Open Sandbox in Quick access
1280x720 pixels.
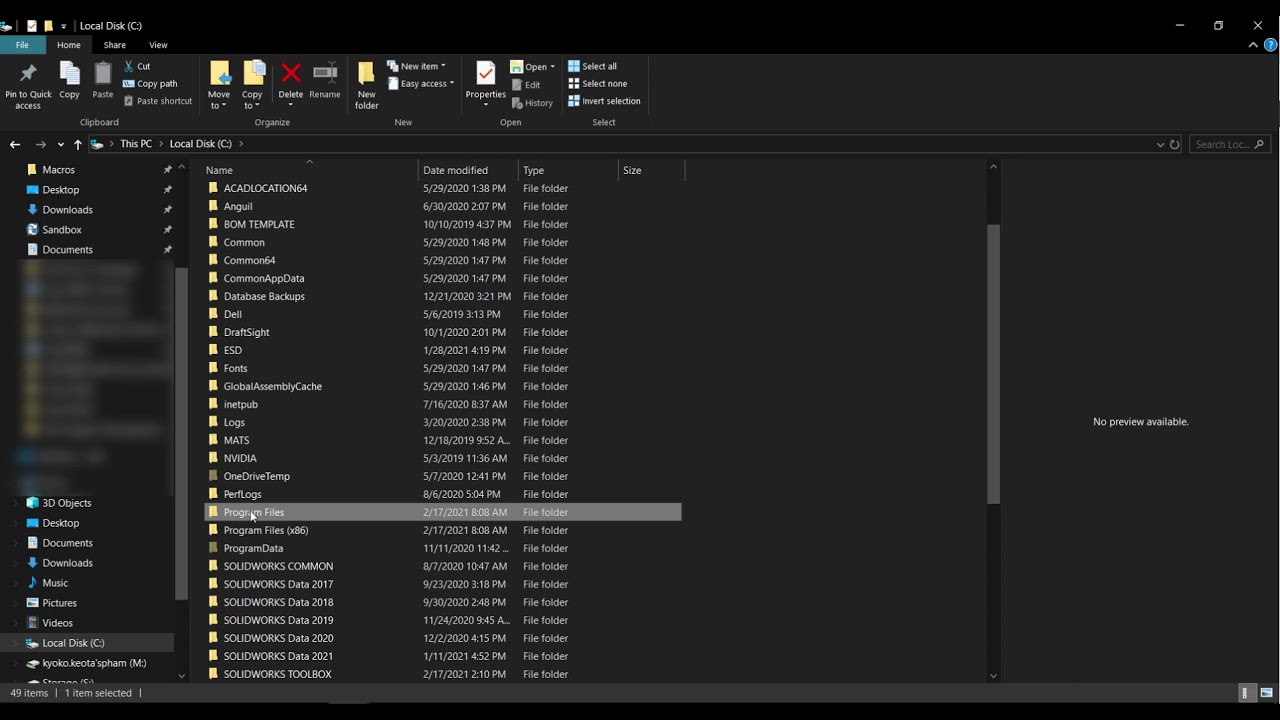[62, 230]
